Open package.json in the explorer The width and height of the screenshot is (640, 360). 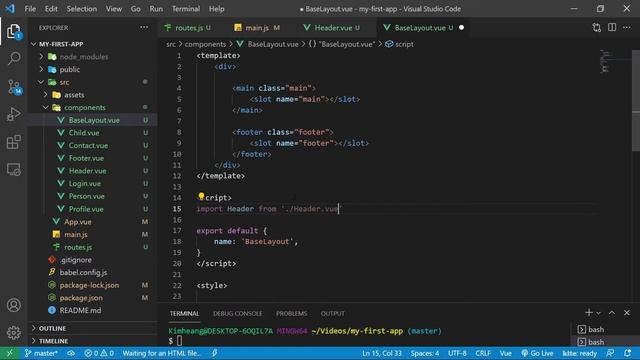tap(81, 298)
